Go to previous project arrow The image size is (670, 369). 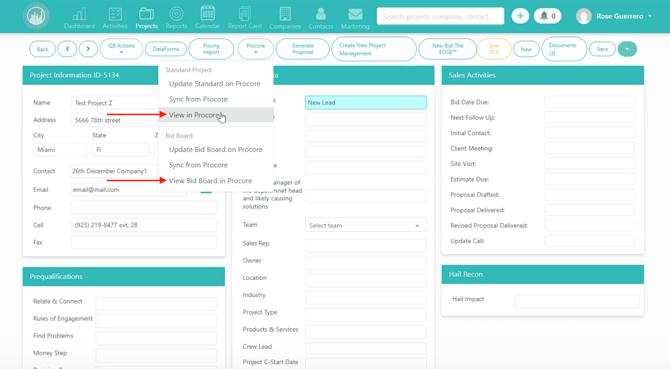pyautogui.click(x=67, y=49)
